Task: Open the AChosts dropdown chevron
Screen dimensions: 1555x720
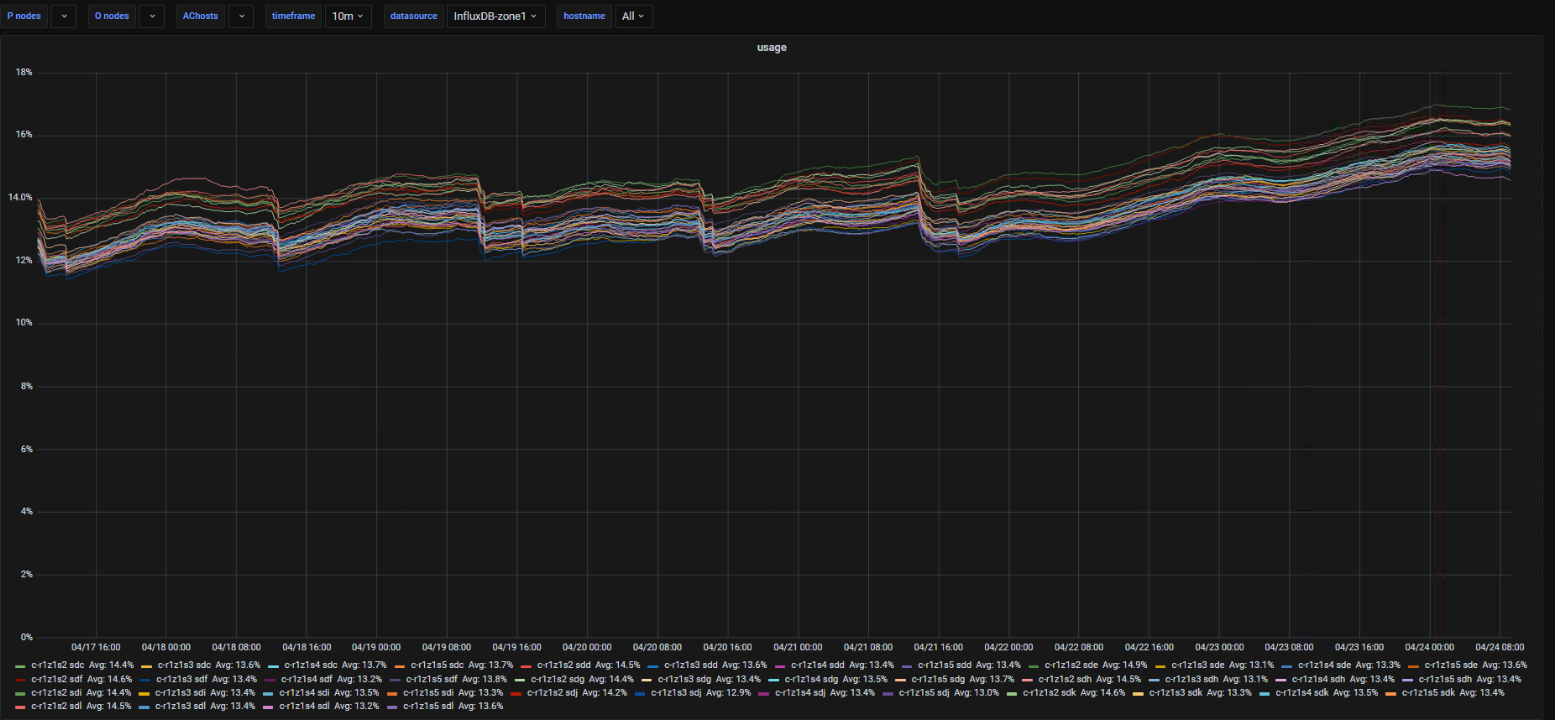Action: (240, 16)
